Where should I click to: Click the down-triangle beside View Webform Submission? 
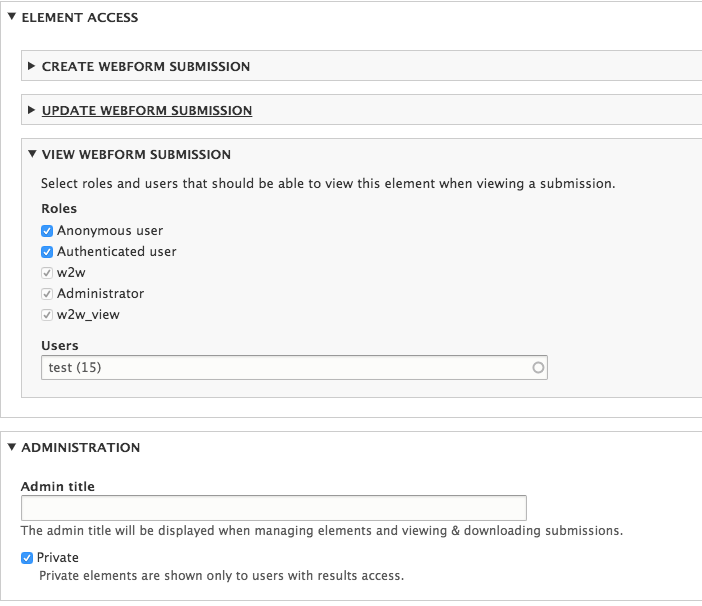coord(32,155)
